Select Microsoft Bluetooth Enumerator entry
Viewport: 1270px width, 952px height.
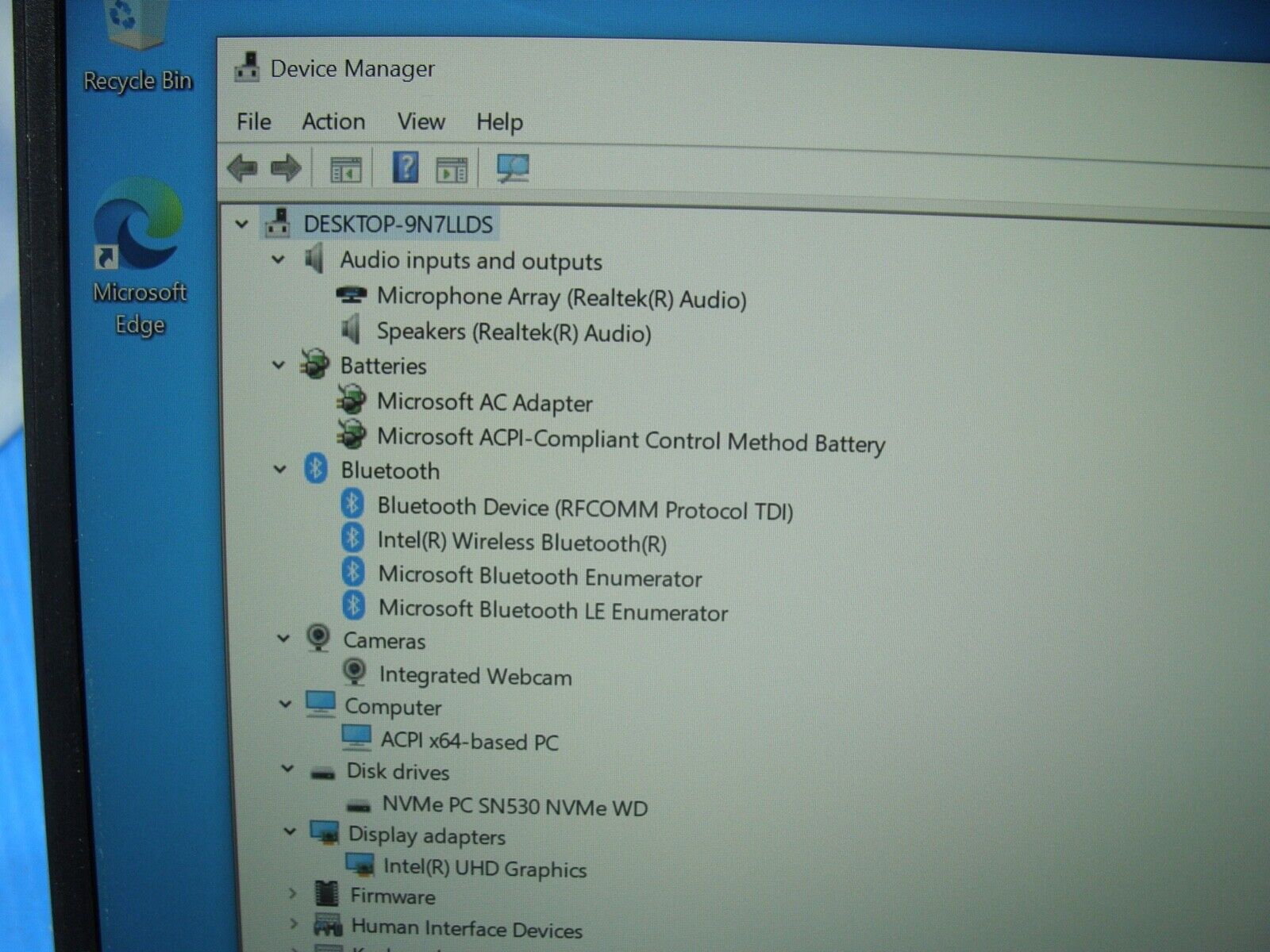540,576
